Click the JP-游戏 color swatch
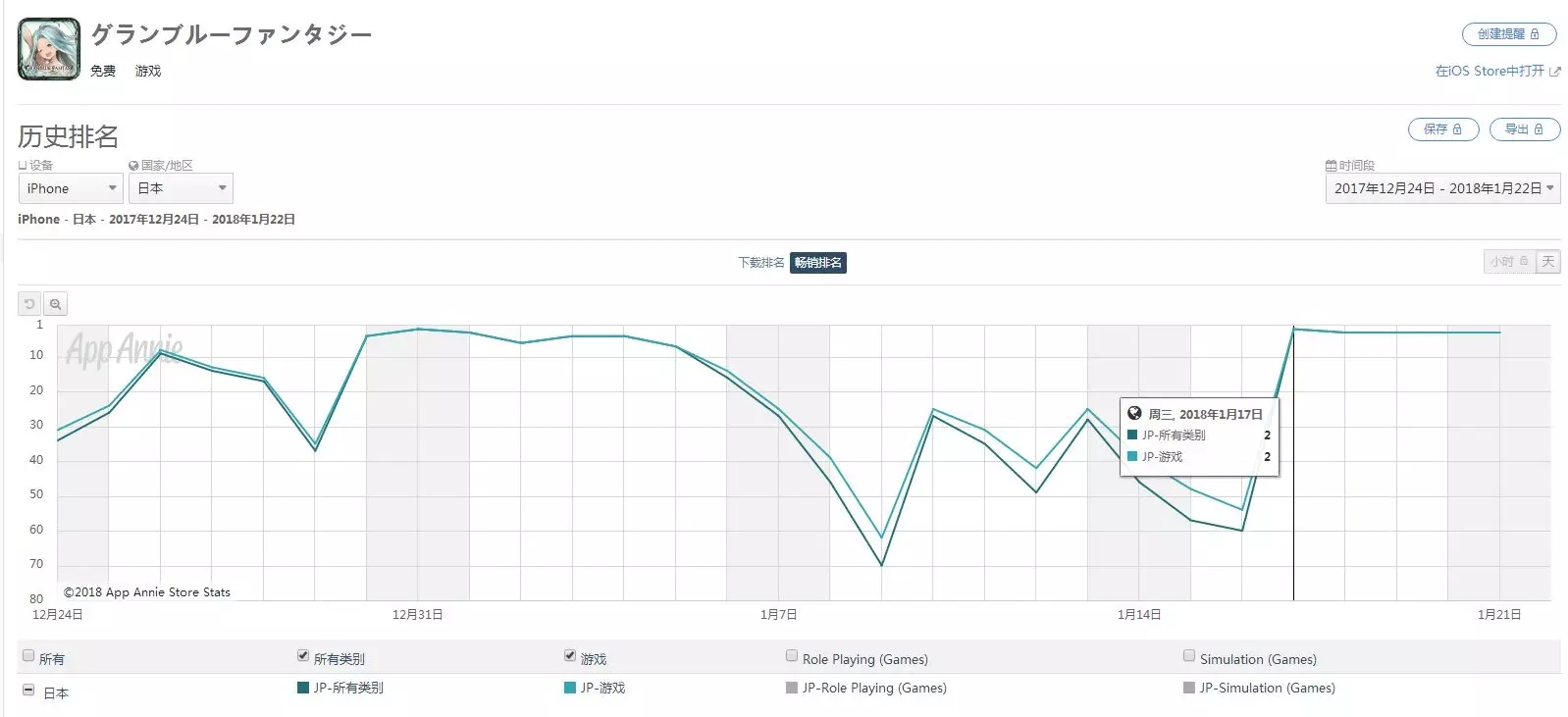 coord(570,688)
